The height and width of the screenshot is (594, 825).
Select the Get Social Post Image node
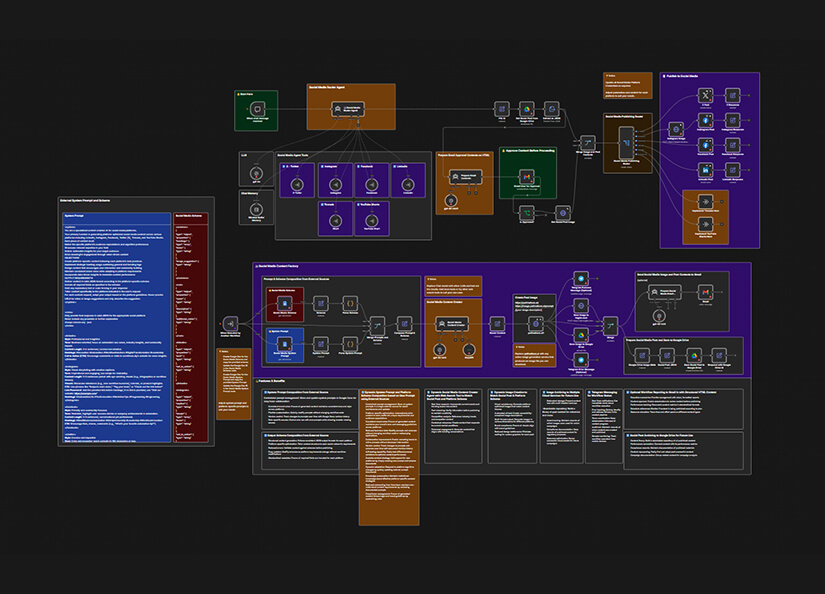[x=562, y=213]
